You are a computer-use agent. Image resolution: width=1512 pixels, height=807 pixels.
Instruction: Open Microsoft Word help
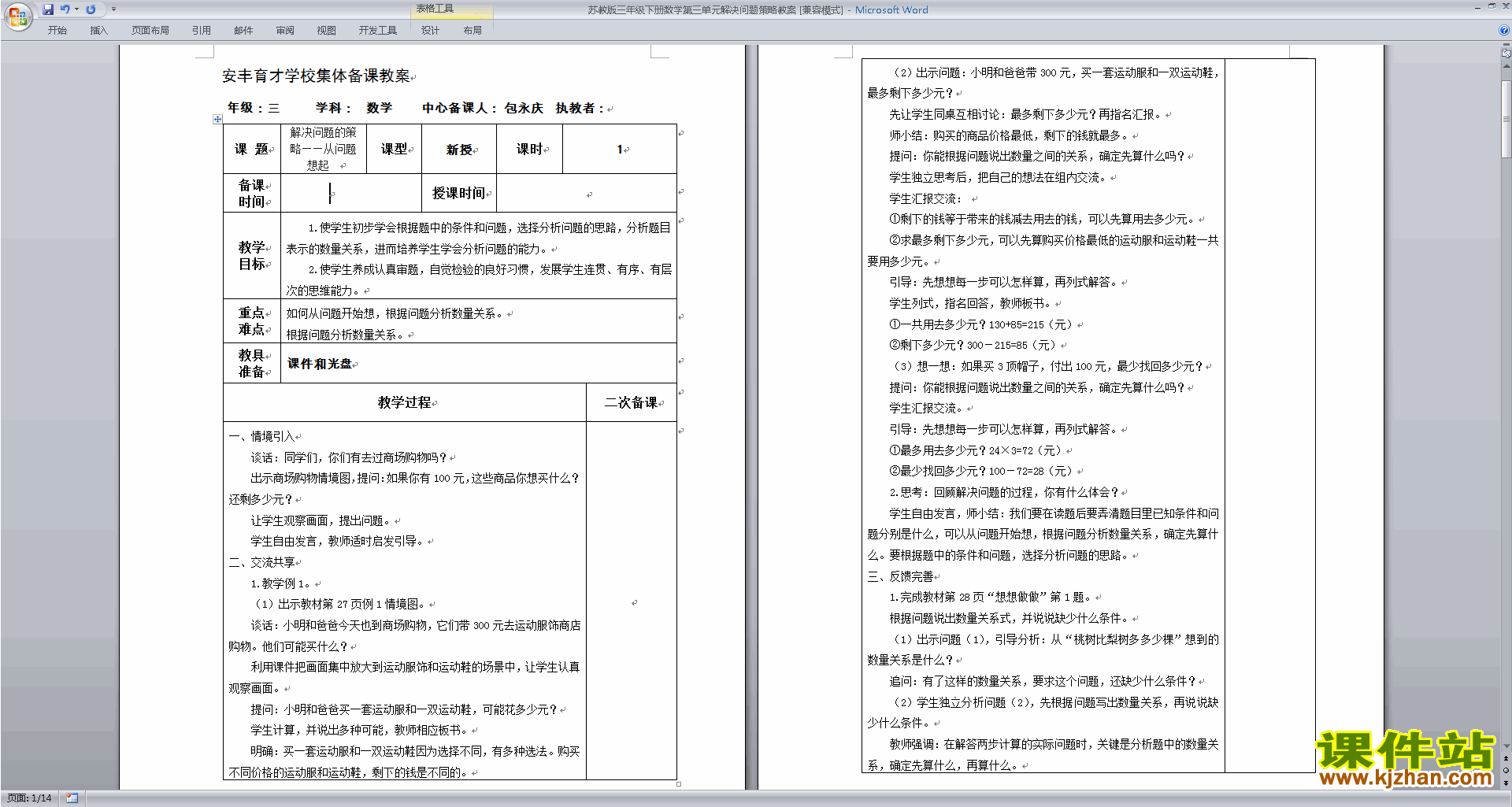[1504, 30]
